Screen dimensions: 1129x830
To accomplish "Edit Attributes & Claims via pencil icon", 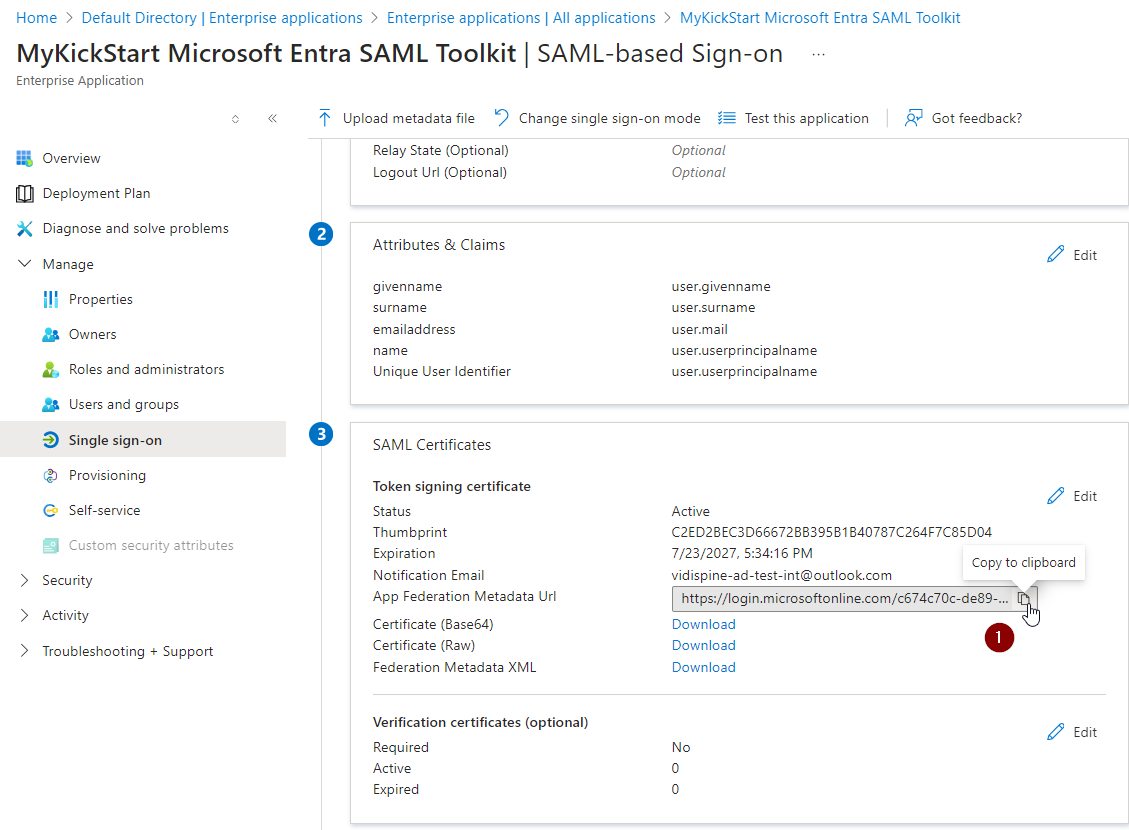I will [1056, 255].
